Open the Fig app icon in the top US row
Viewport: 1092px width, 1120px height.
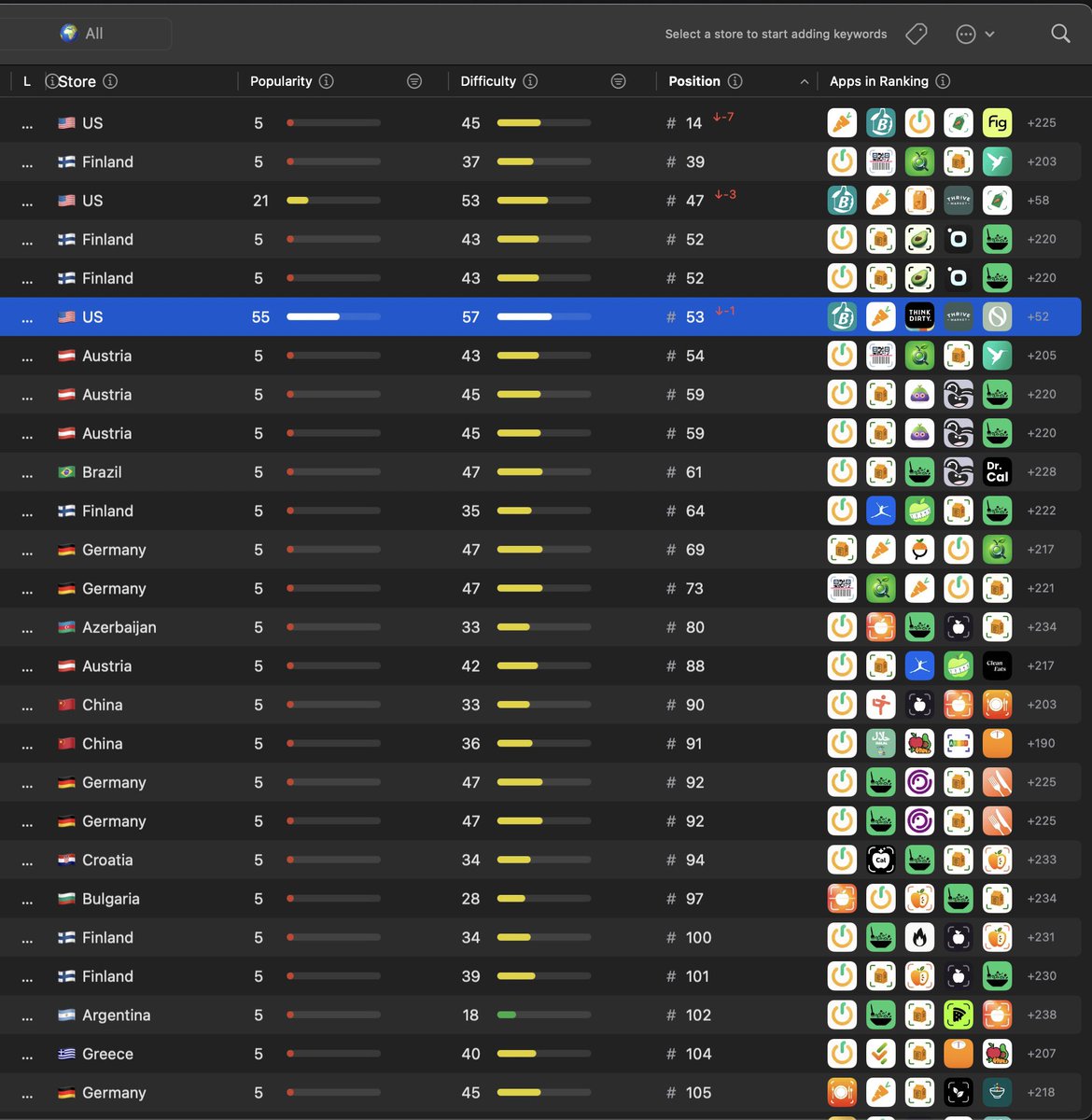point(997,122)
